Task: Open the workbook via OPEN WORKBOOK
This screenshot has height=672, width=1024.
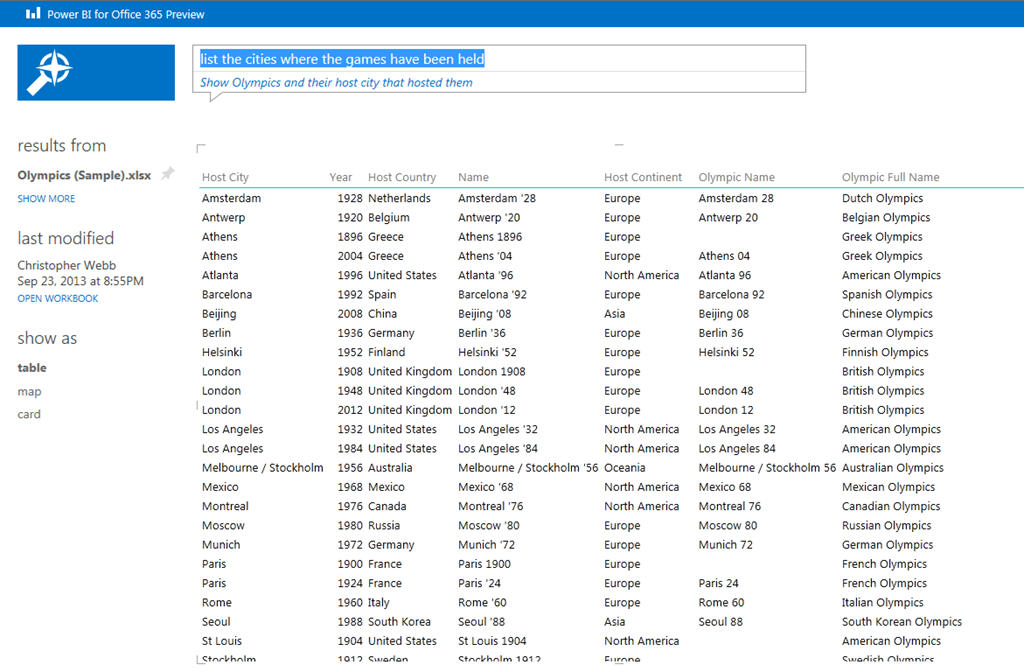Action: point(57,297)
